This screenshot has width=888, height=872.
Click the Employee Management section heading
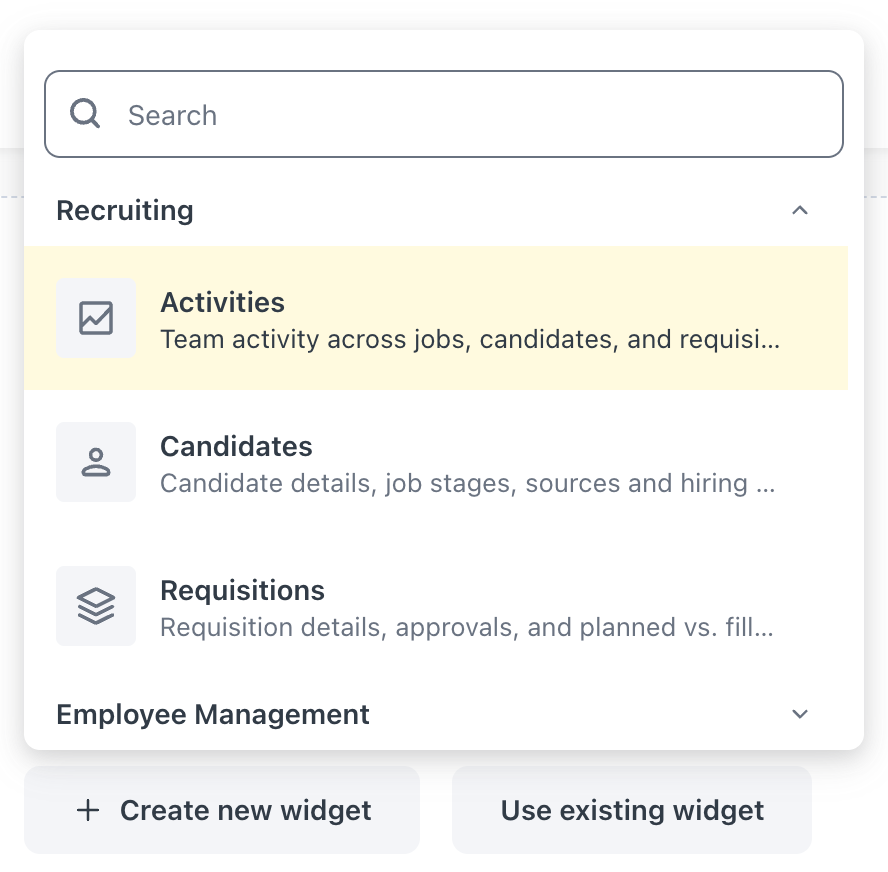point(213,715)
